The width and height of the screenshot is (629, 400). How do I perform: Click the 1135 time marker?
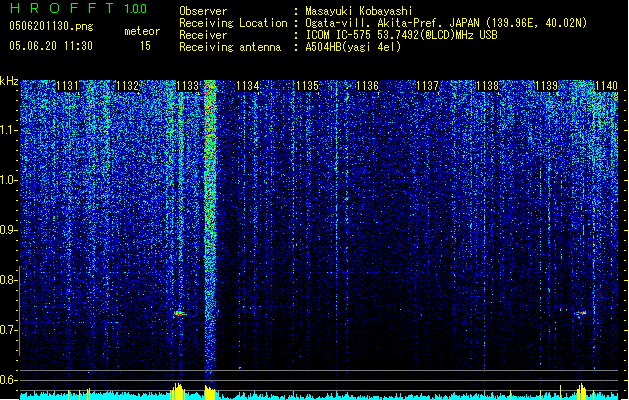[307, 86]
